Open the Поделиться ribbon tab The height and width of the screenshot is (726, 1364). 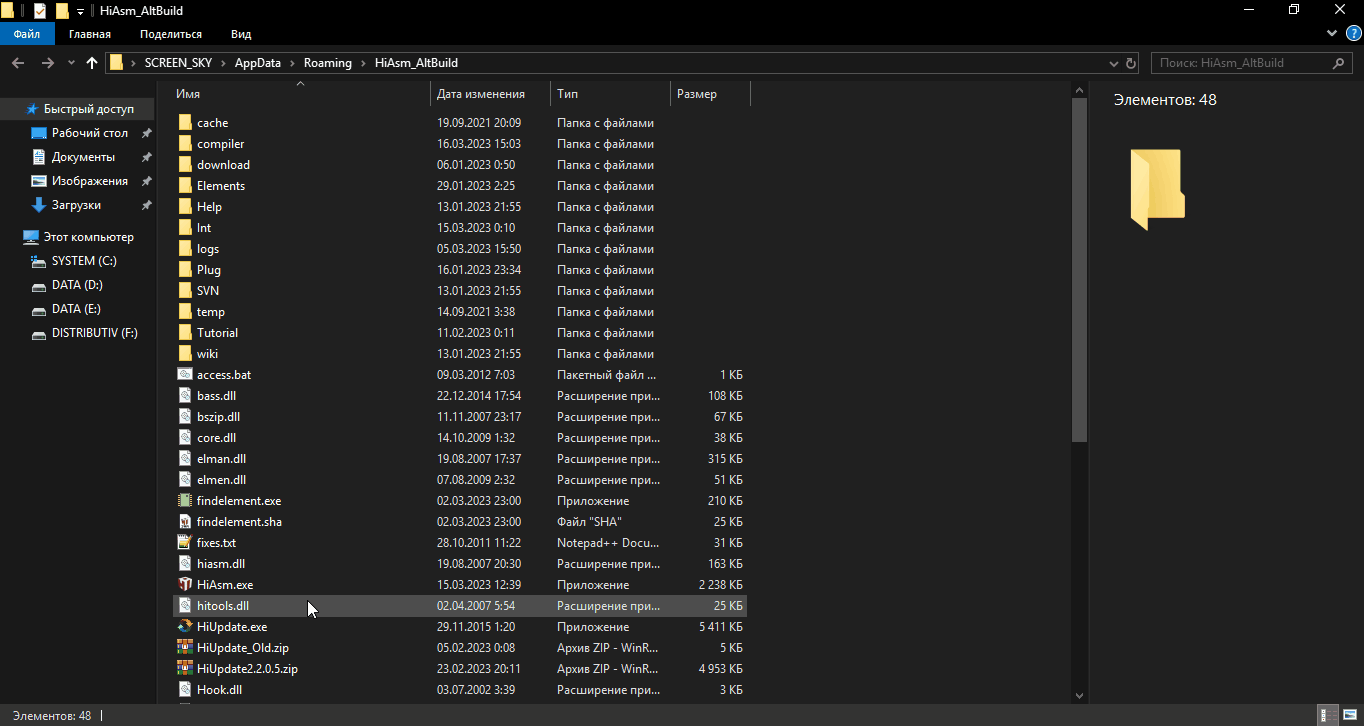pos(171,33)
